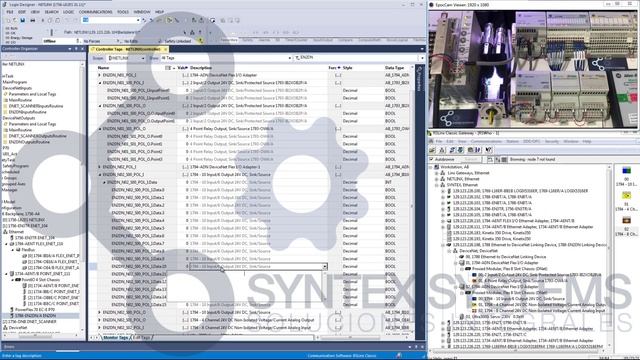Click the tag filter input showing ENZDN
The width and height of the screenshot is (640, 360).
pos(358,58)
